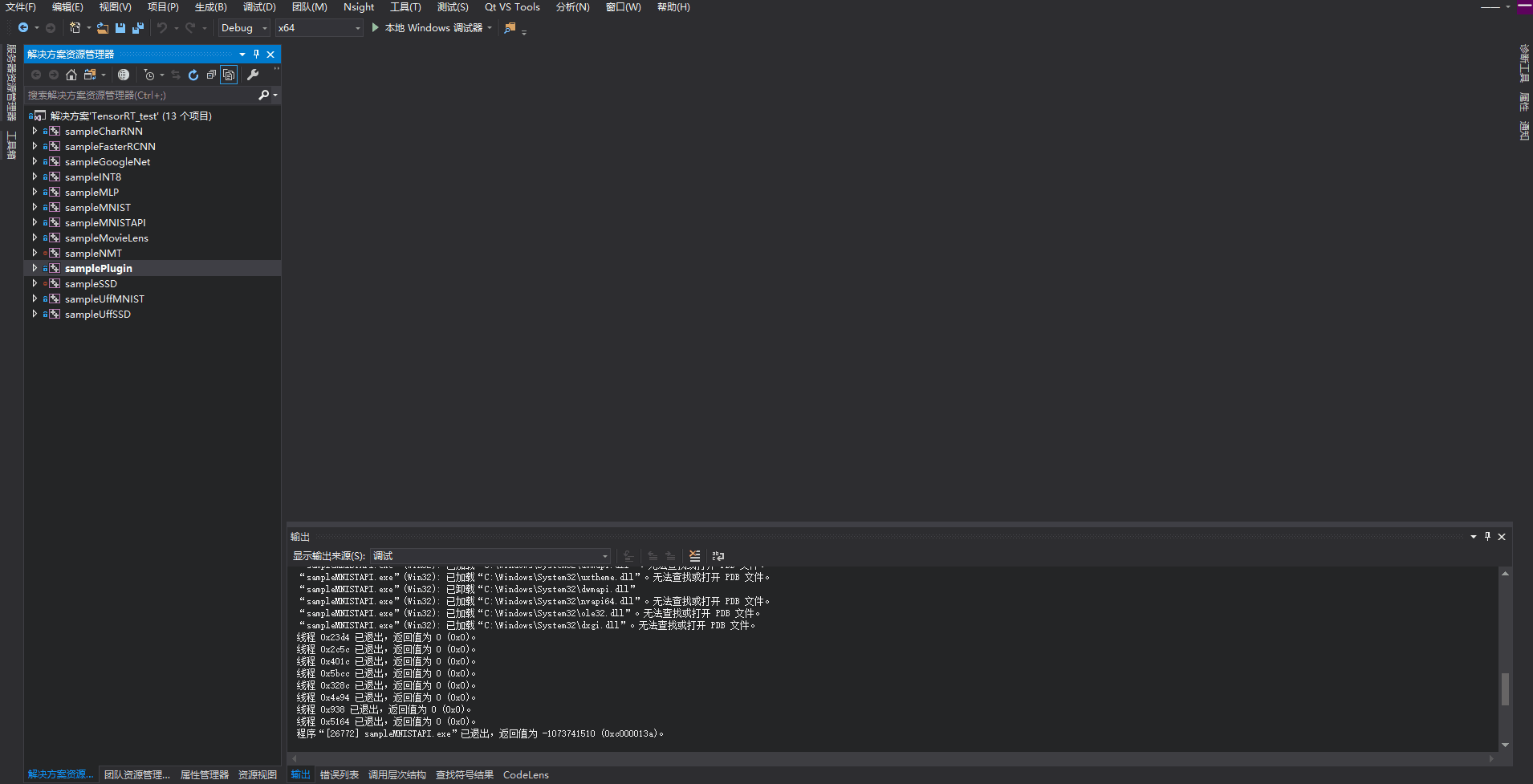Screen dimensions: 1533x784
Task: Click the solution/folder view switch icon
Action: [x=90, y=75]
